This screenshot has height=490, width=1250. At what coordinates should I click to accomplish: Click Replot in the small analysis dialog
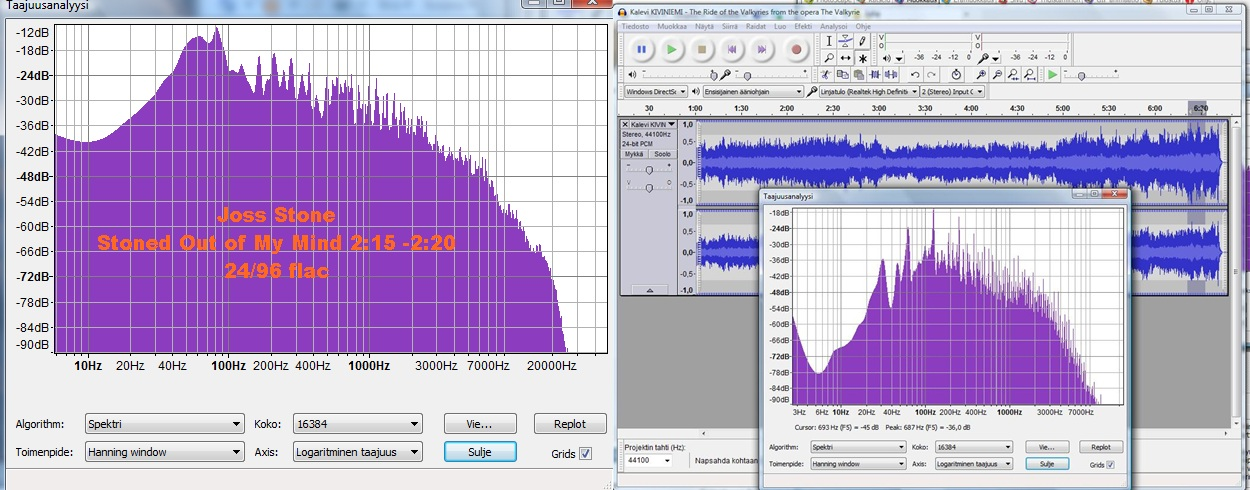pyautogui.click(x=1100, y=447)
